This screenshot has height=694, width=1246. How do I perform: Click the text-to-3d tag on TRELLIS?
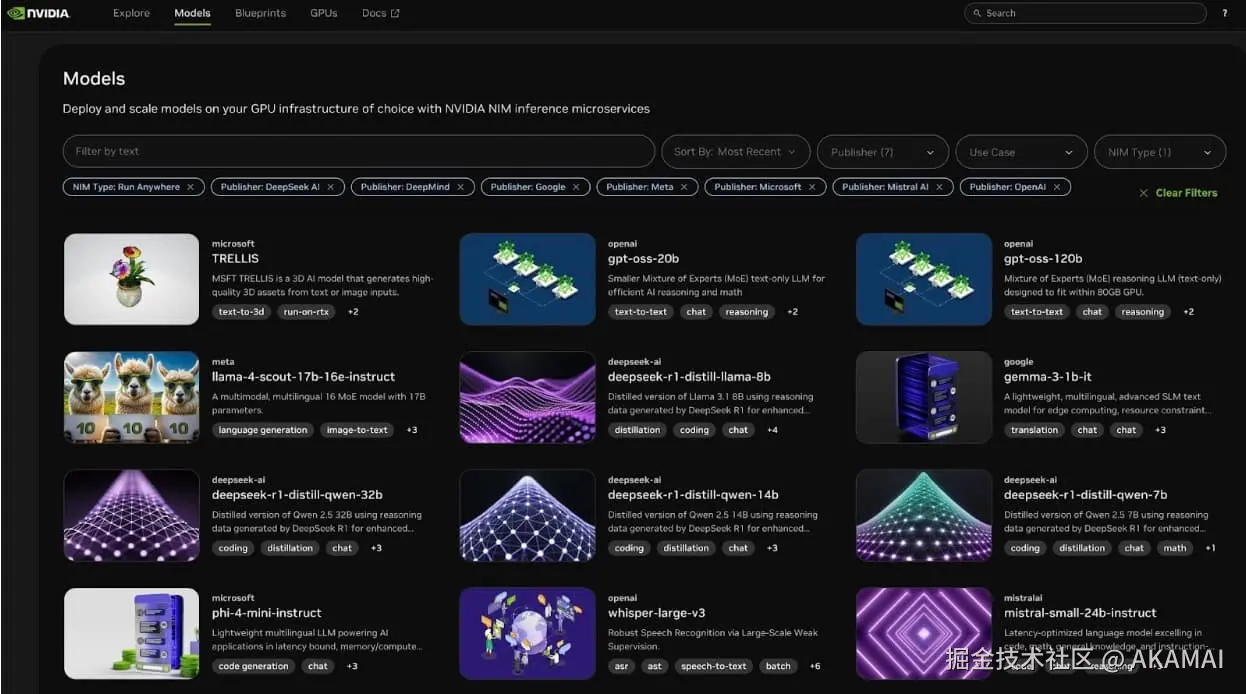(241, 312)
